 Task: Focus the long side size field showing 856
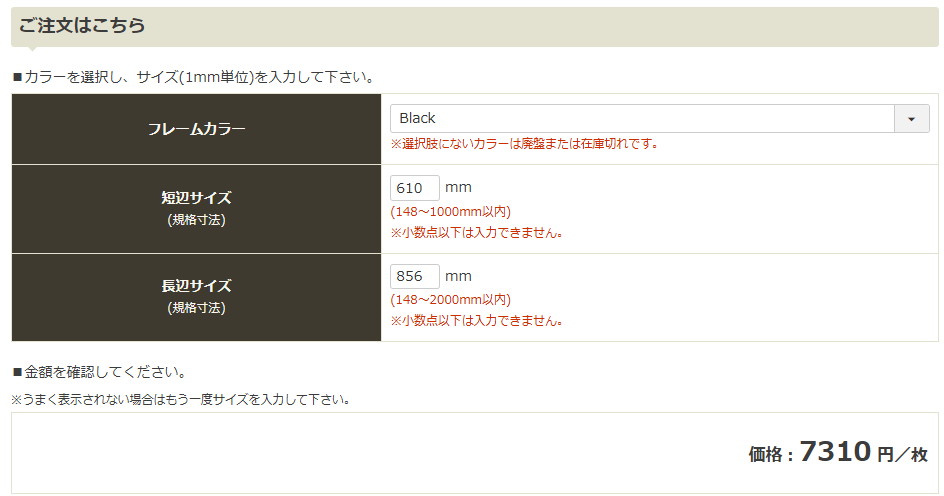point(415,276)
